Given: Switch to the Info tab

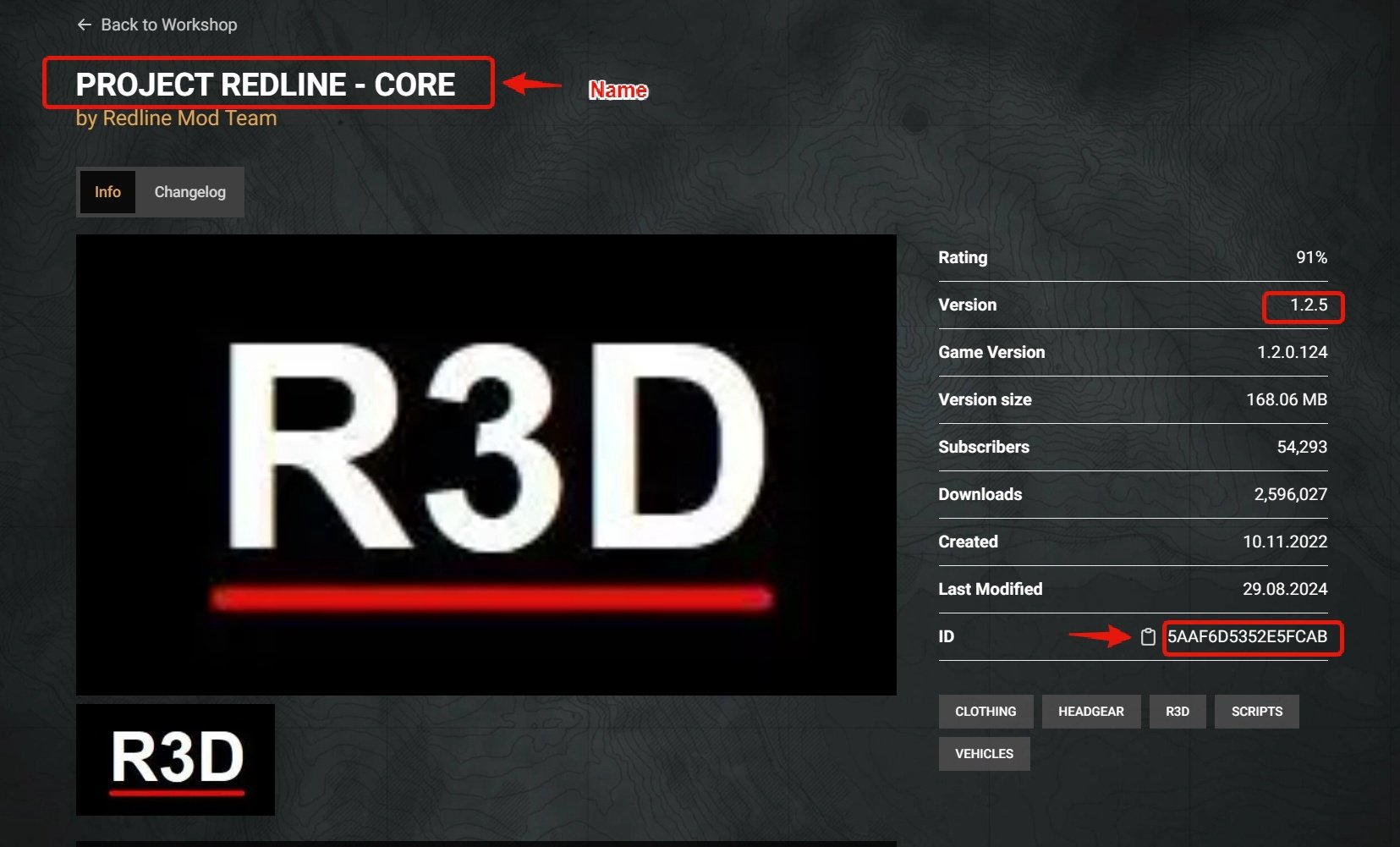Looking at the screenshot, I should (x=107, y=192).
